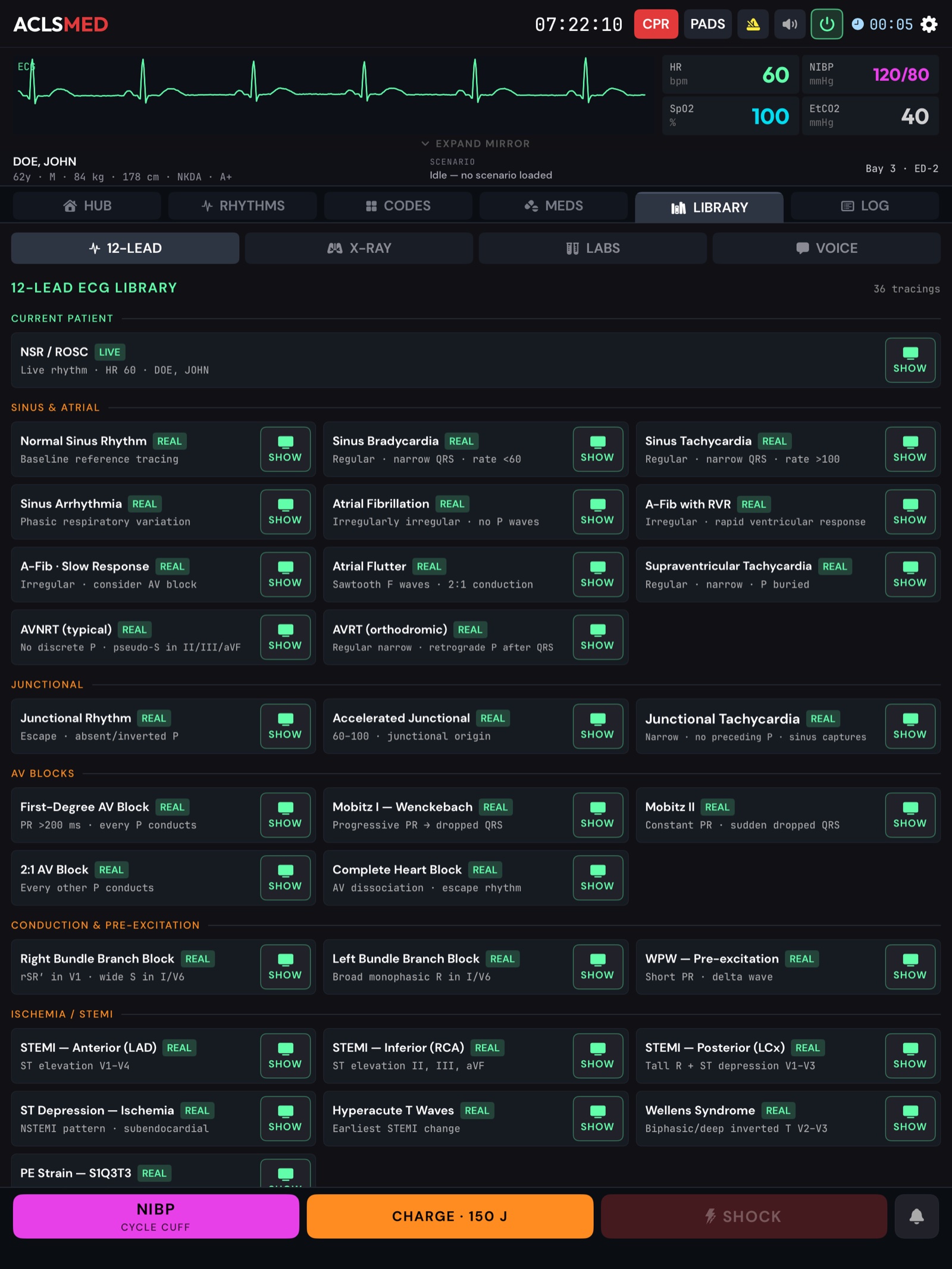This screenshot has width=952, height=1269.
Task: Show the live NSR / ROSC tracing
Action: pos(910,360)
